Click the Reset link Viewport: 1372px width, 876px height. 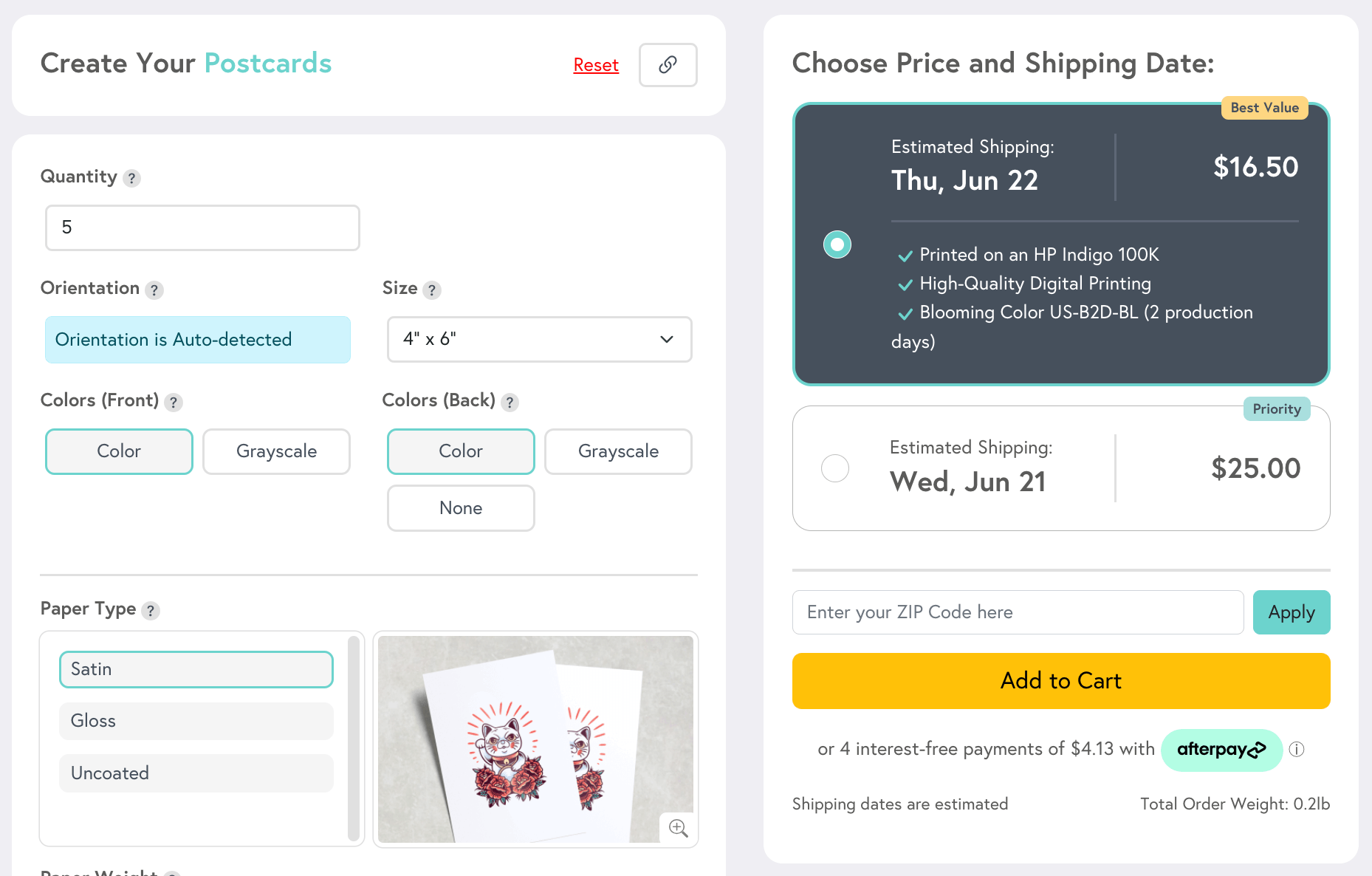595,65
